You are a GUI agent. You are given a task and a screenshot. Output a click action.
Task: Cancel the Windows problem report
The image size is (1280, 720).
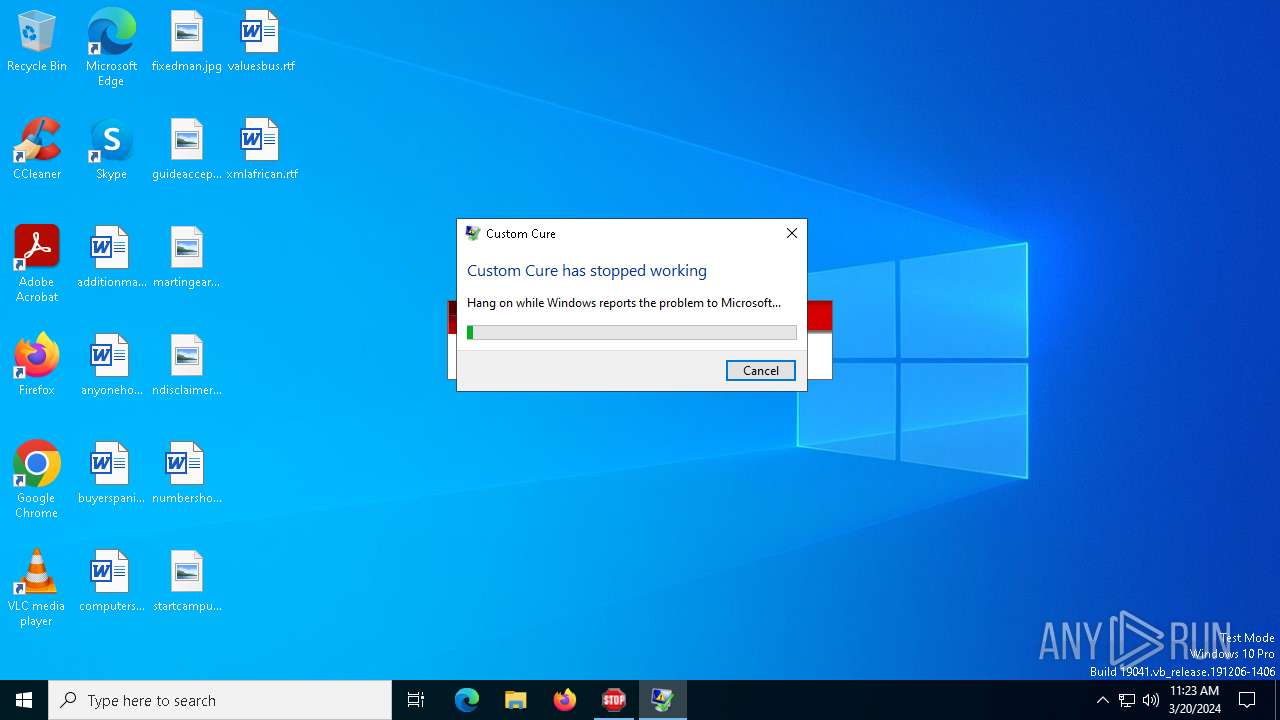(760, 370)
